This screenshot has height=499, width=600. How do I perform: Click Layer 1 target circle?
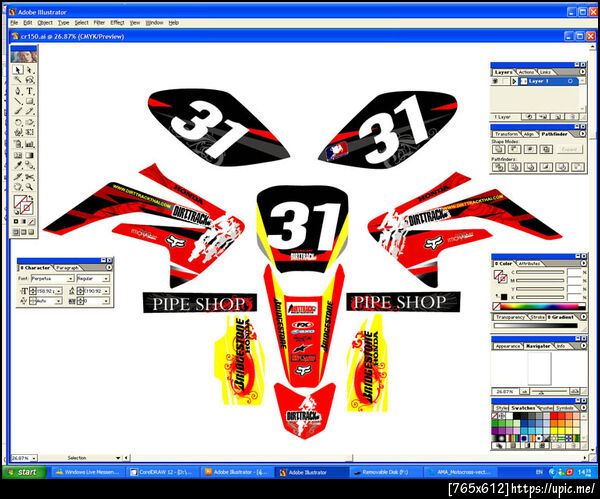(570, 81)
